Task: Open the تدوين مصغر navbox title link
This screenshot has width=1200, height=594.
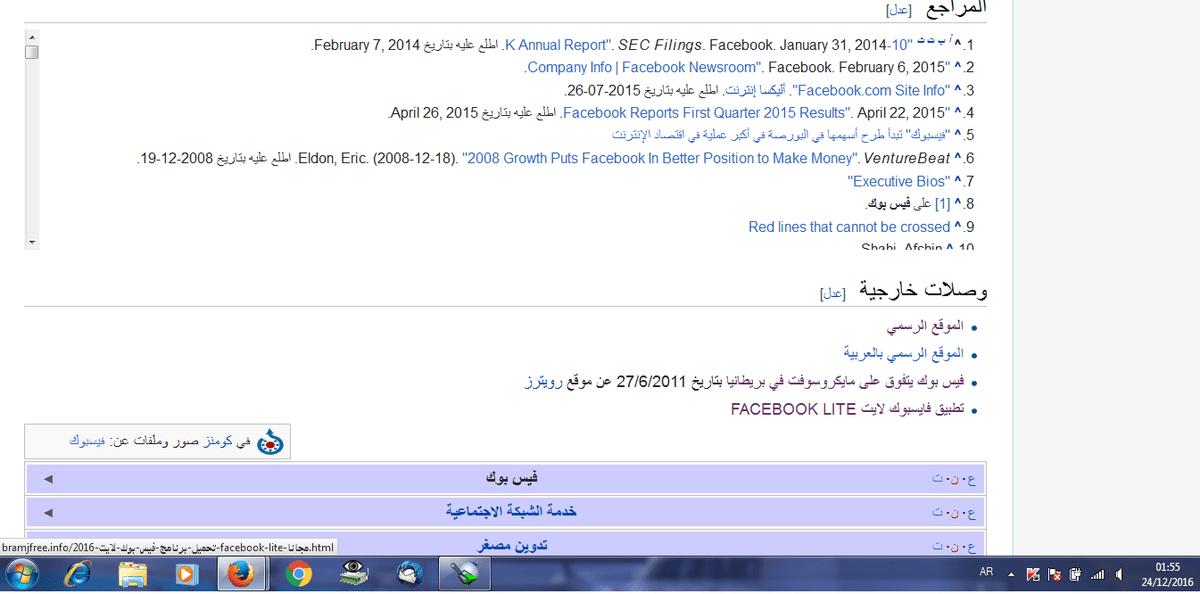Action: tap(513, 545)
